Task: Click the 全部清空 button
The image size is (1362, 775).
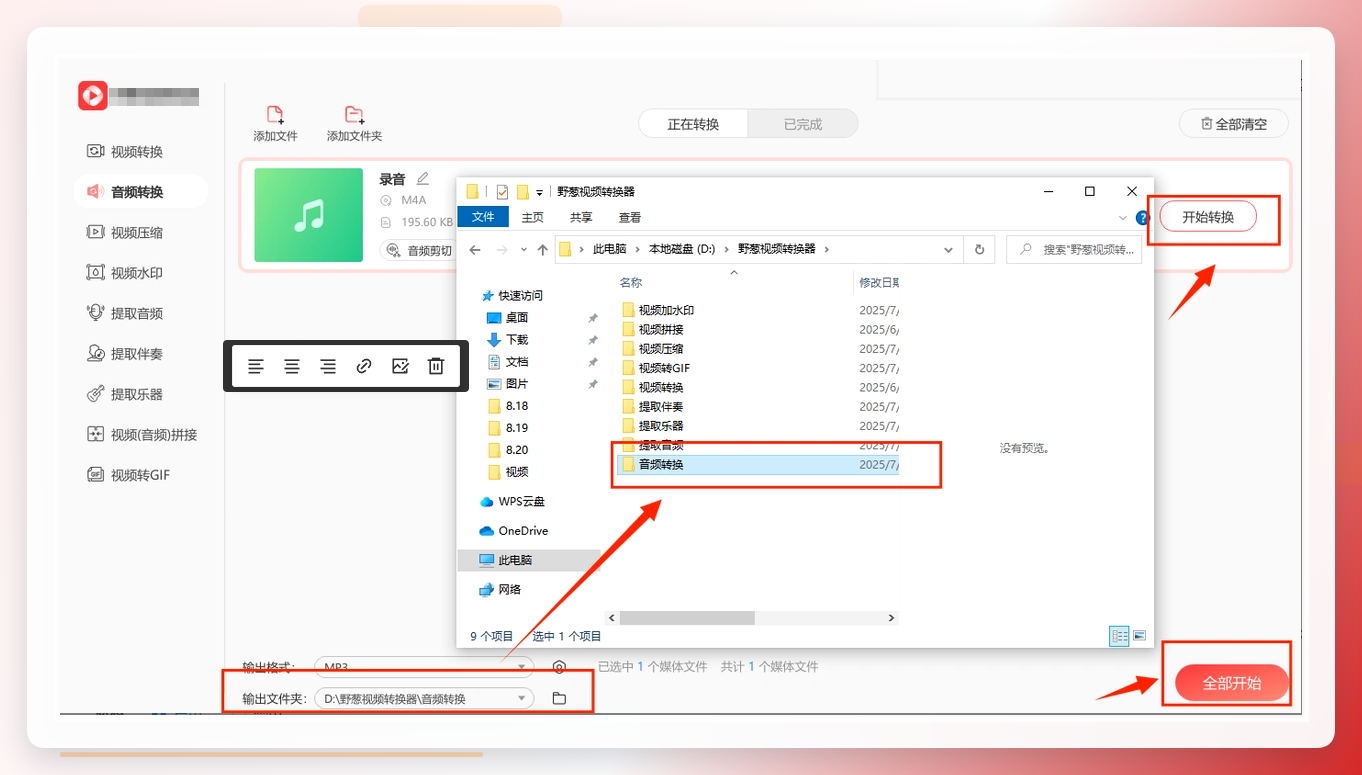Action: (x=1234, y=124)
